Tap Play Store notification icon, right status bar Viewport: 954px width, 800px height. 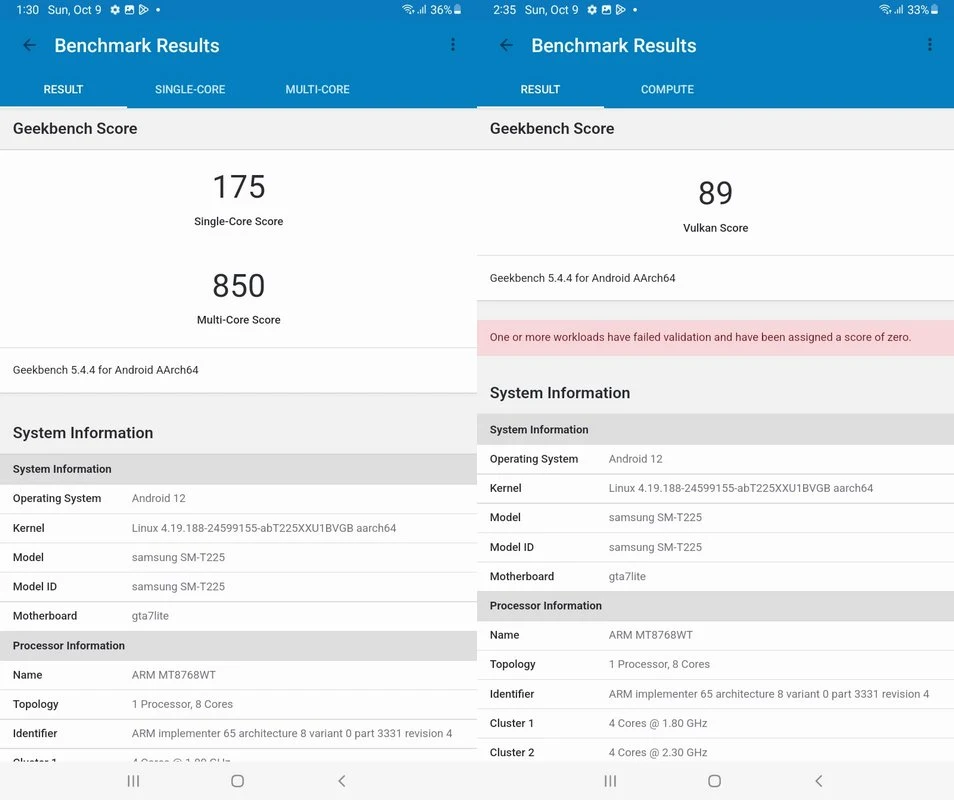click(x=621, y=10)
